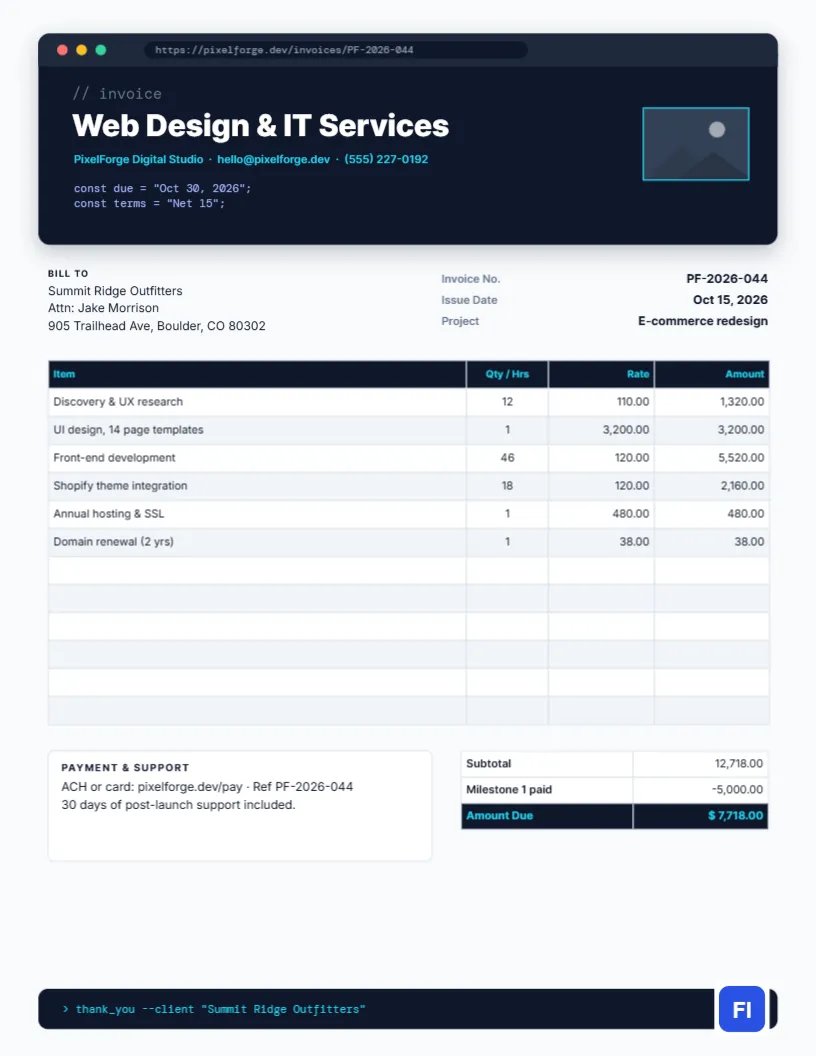816x1056 pixels.
Task: Click the 18 hours cell
Action: [x=507, y=486]
